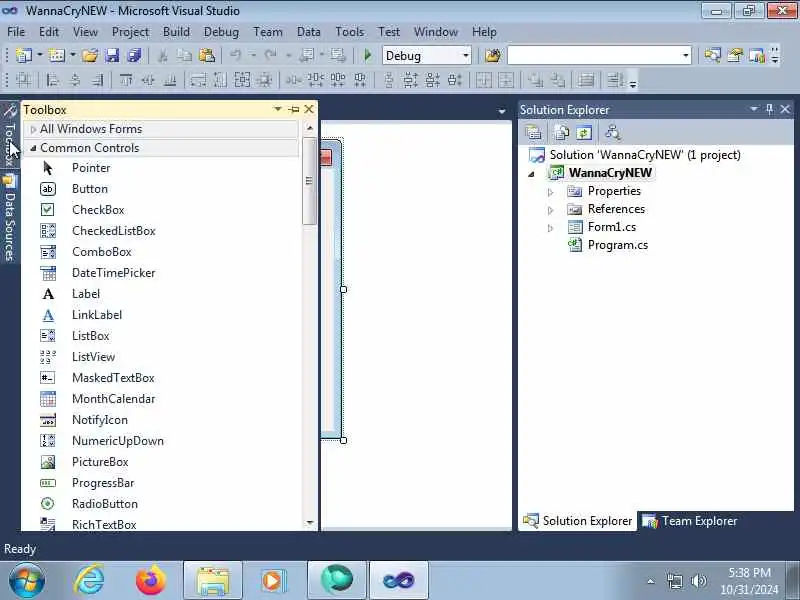Click the Paste clipboard icon
800x600 pixels.
click(x=207, y=55)
